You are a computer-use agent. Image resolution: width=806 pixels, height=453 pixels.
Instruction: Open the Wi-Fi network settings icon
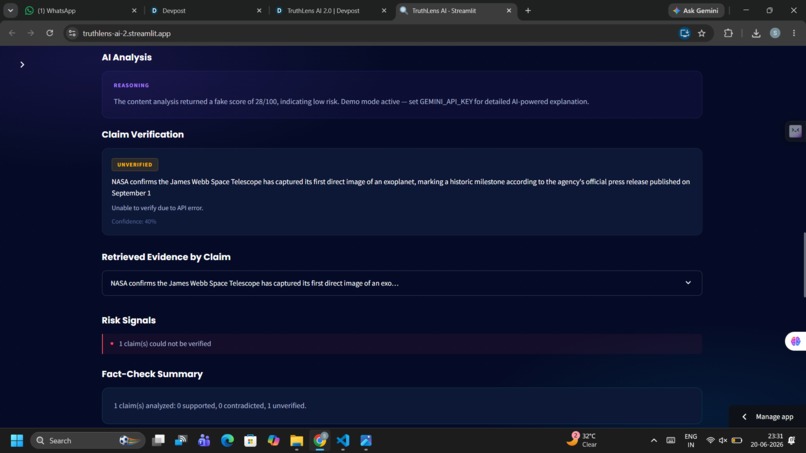coord(710,441)
